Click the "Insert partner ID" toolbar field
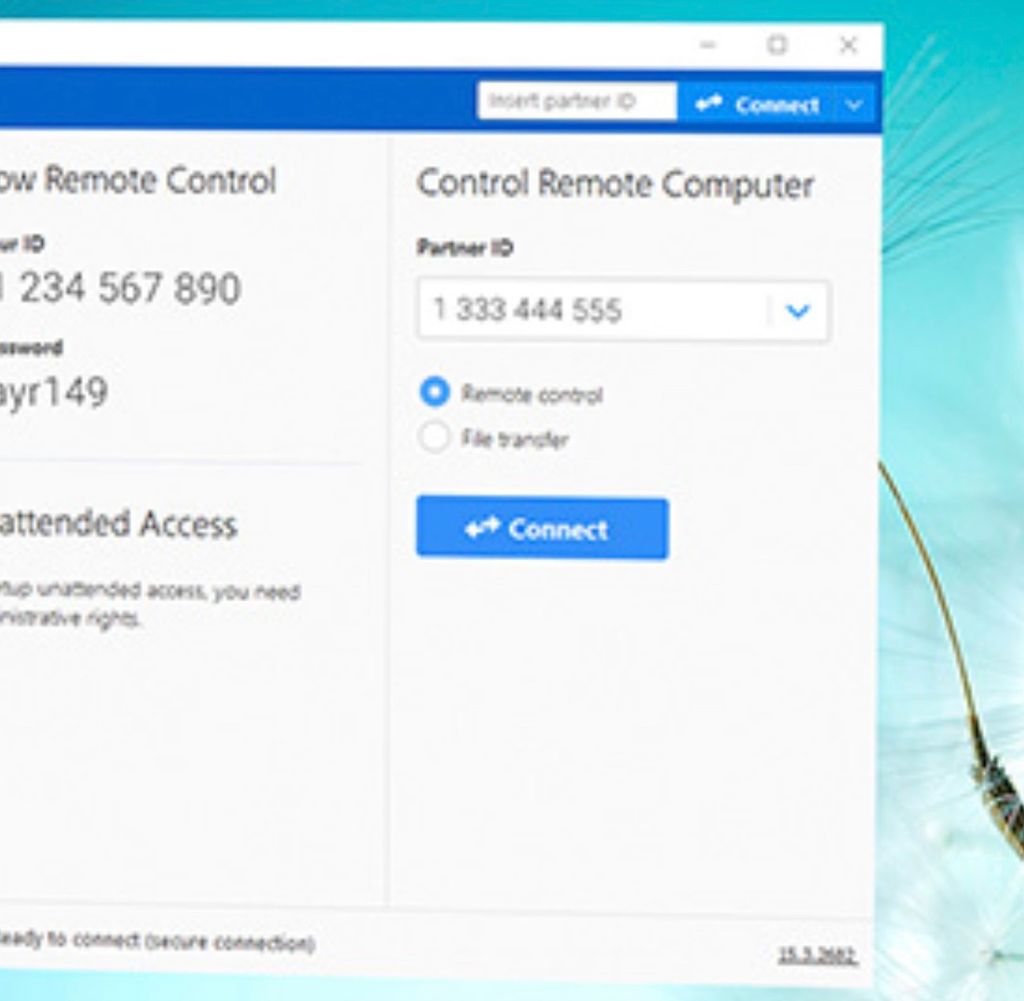 click(x=576, y=102)
